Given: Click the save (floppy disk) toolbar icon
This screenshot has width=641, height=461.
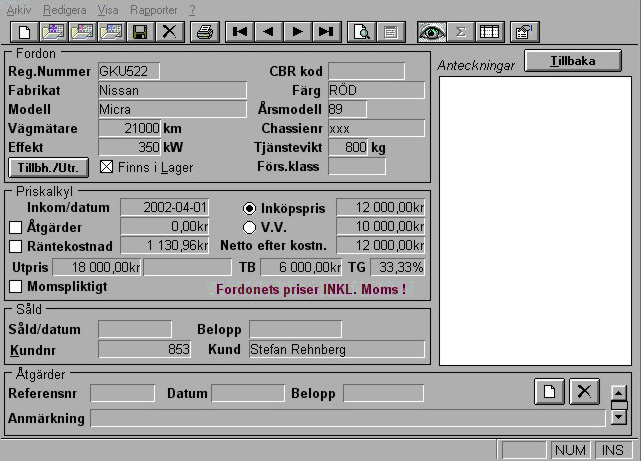Looking at the screenshot, I should pyautogui.click(x=140, y=31).
